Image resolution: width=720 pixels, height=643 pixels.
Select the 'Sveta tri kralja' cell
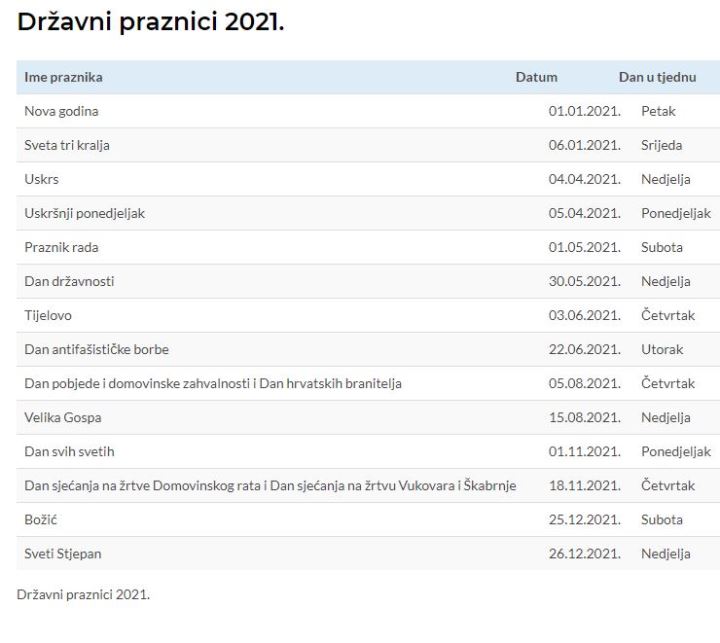[x=67, y=146]
